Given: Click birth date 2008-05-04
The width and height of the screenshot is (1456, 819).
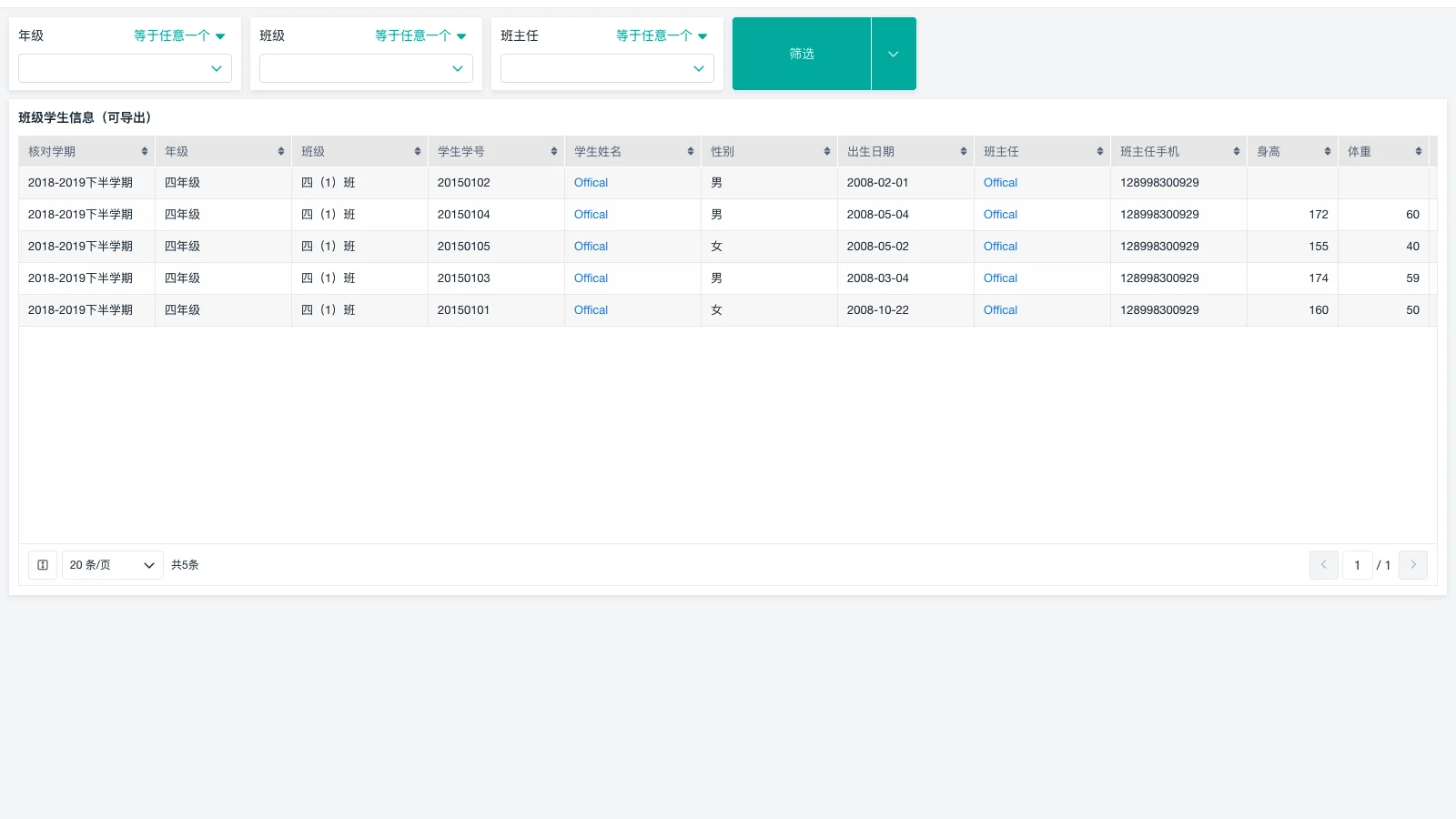Looking at the screenshot, I should (877, 215).
